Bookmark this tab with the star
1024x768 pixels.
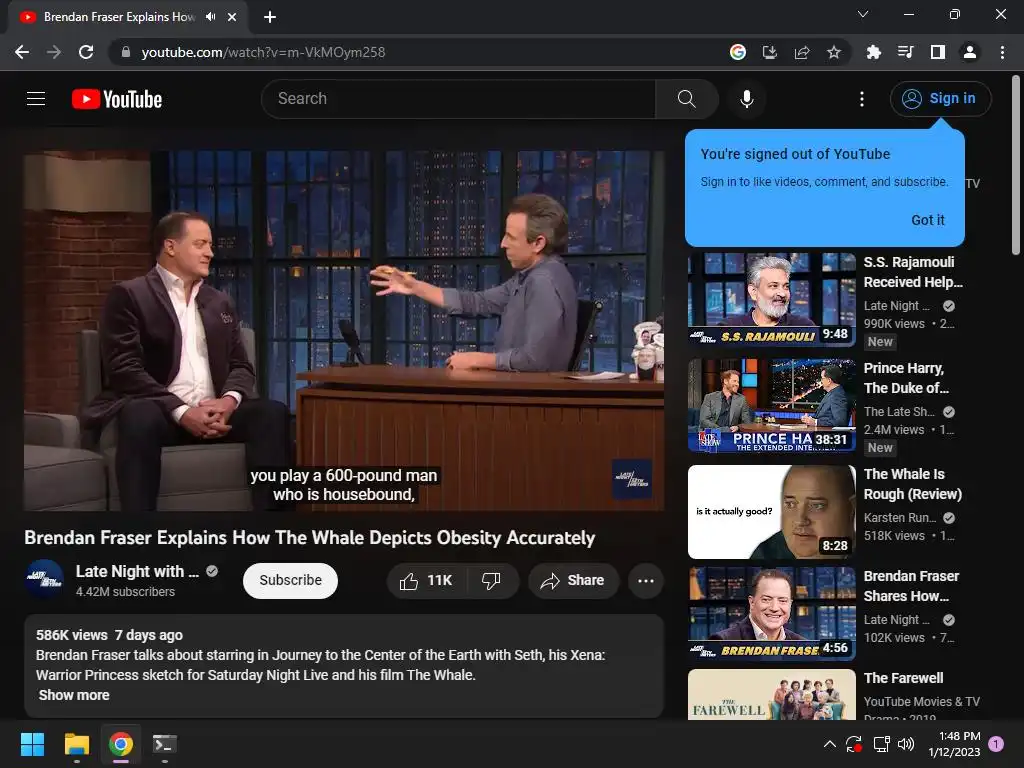click(834, 52)
